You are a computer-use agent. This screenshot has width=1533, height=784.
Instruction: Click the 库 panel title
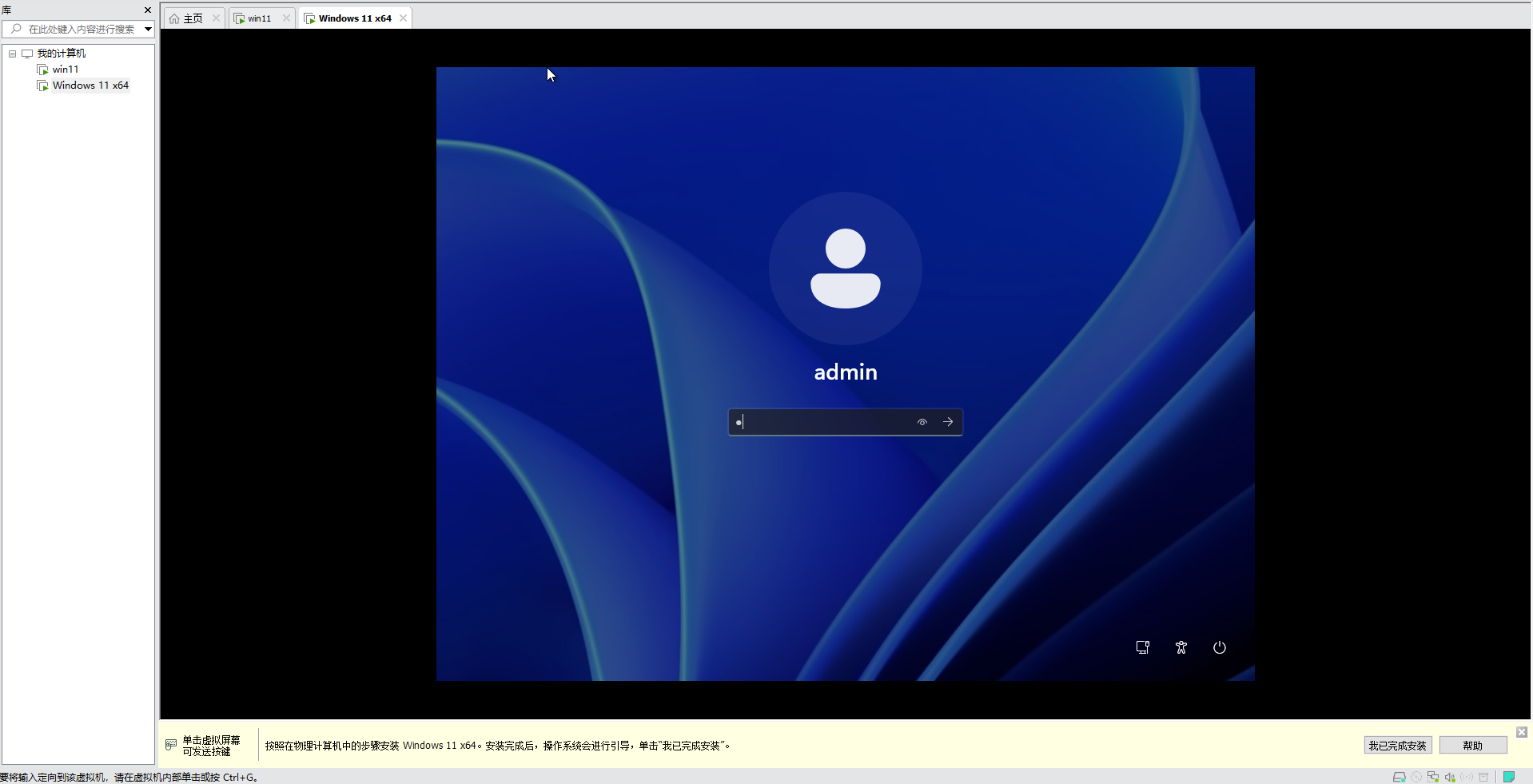pyautogui.click(x=7, y=10)
